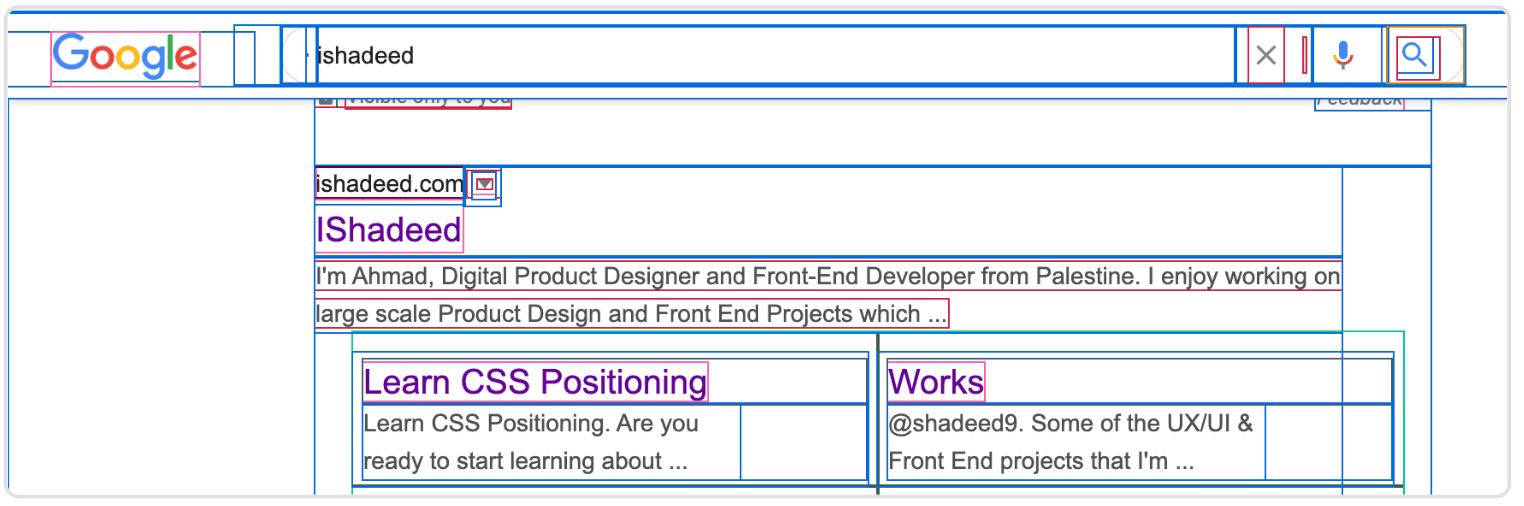Click the blue magnifying glass search icon
Viewport: 1524px width, 506px height.
pos(1414,55)
